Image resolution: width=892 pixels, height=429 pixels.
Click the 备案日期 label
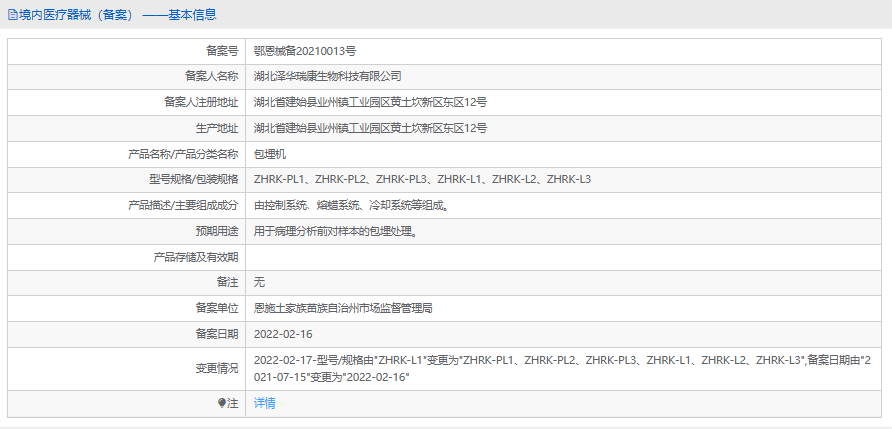[217, 334]
